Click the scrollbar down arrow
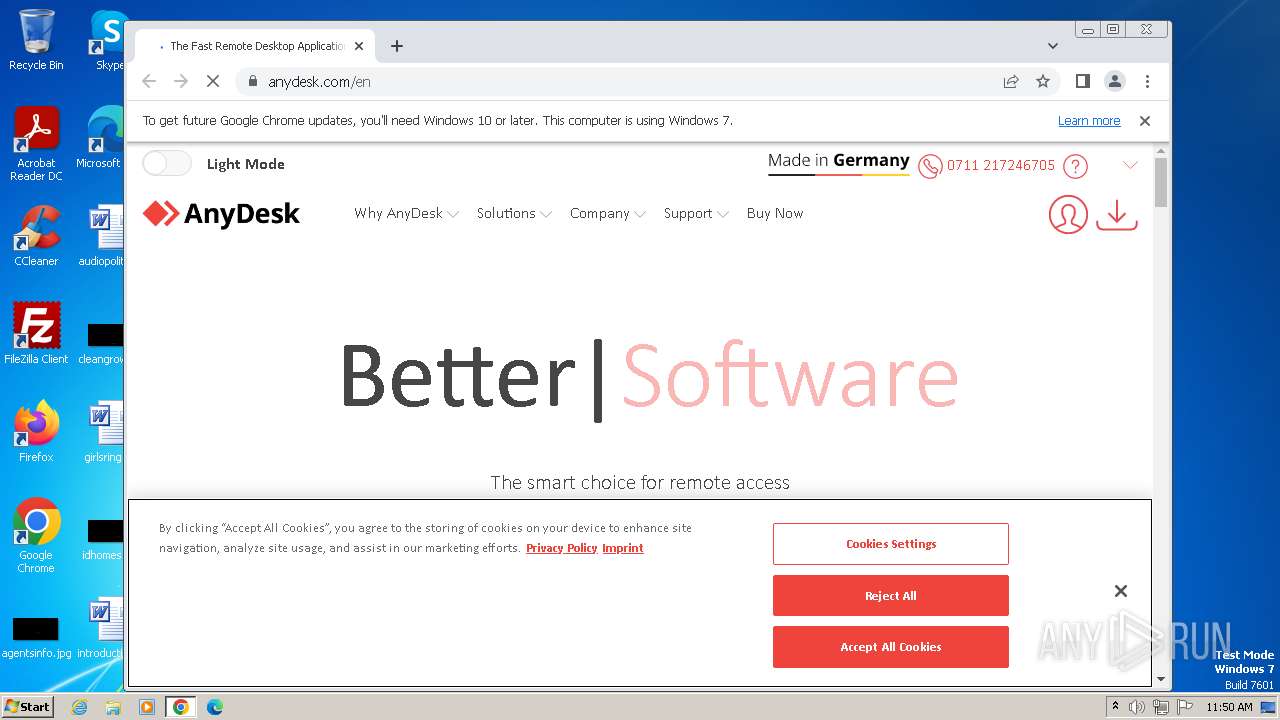 (1161, 679)
